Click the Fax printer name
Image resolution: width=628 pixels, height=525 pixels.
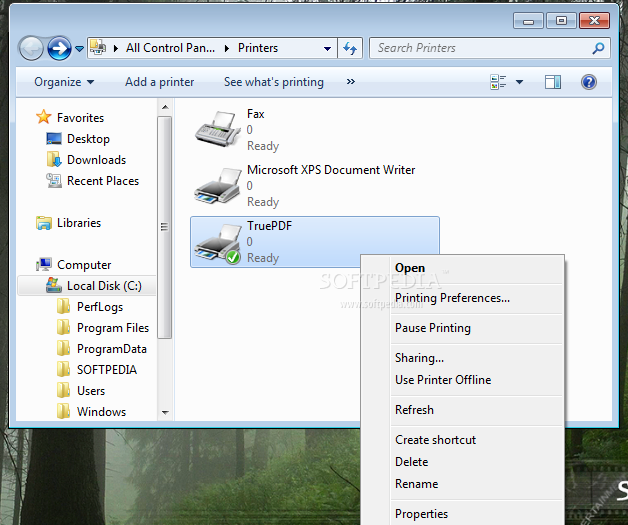256,114
